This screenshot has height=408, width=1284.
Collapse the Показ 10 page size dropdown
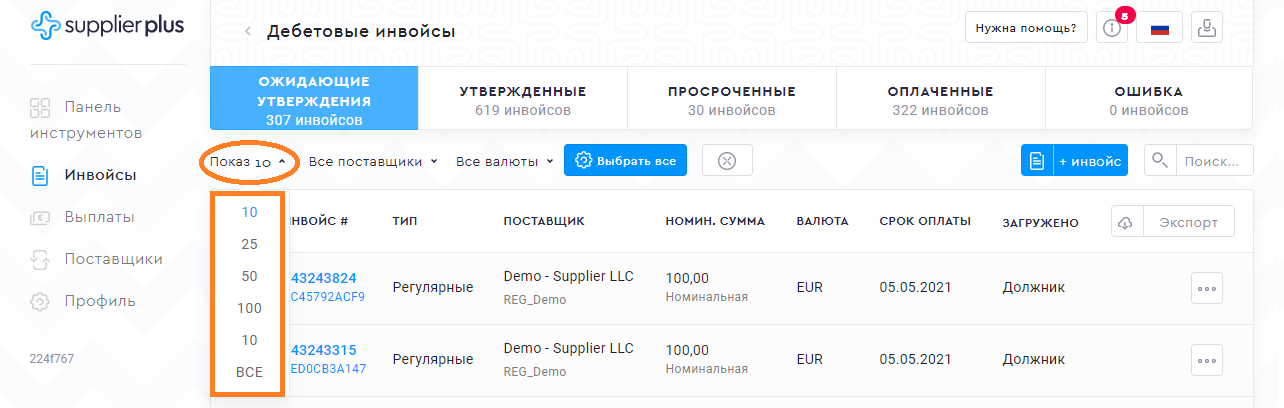pos(248,161)
